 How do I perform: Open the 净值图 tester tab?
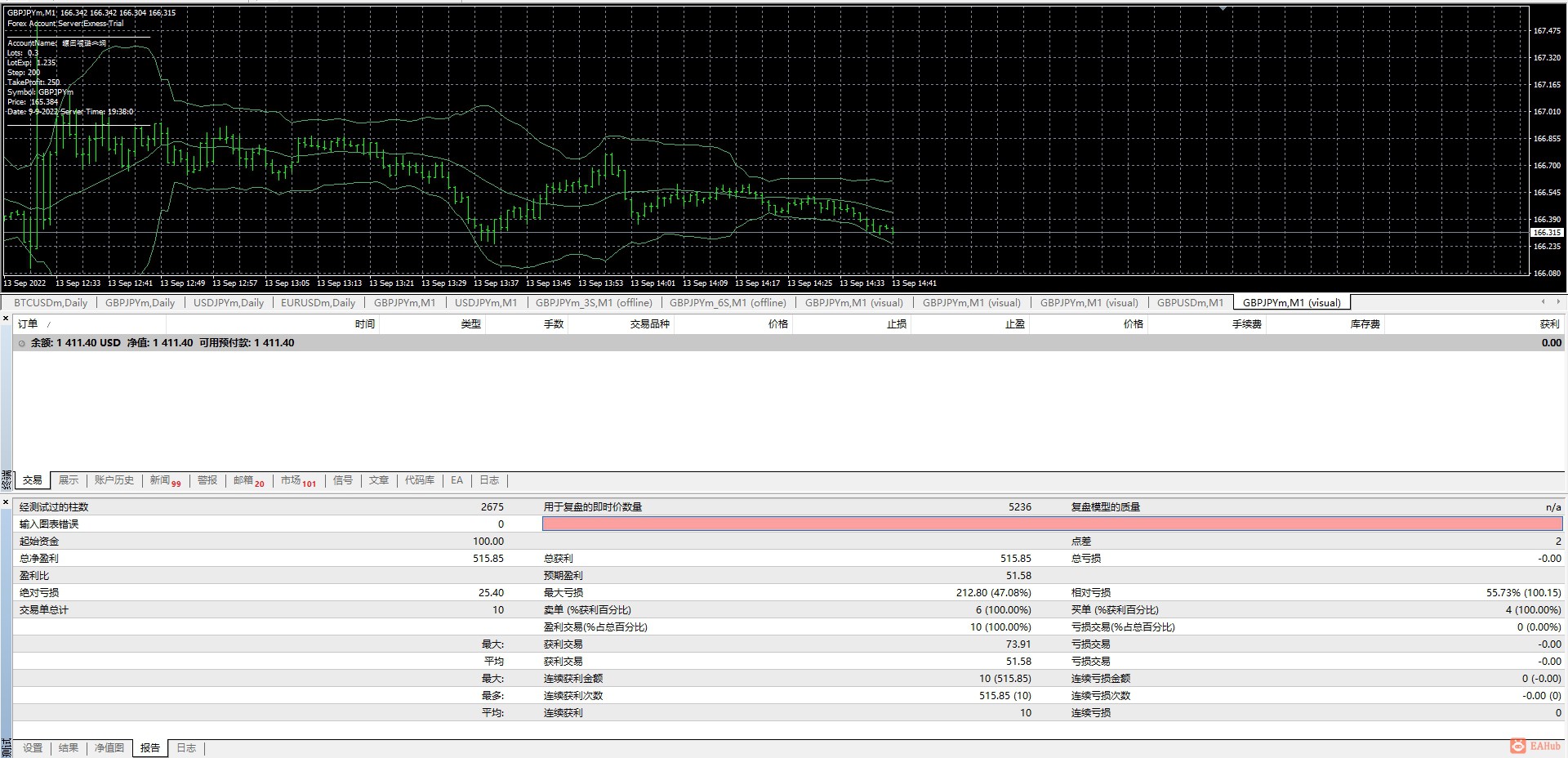click(x=109, y=747)
